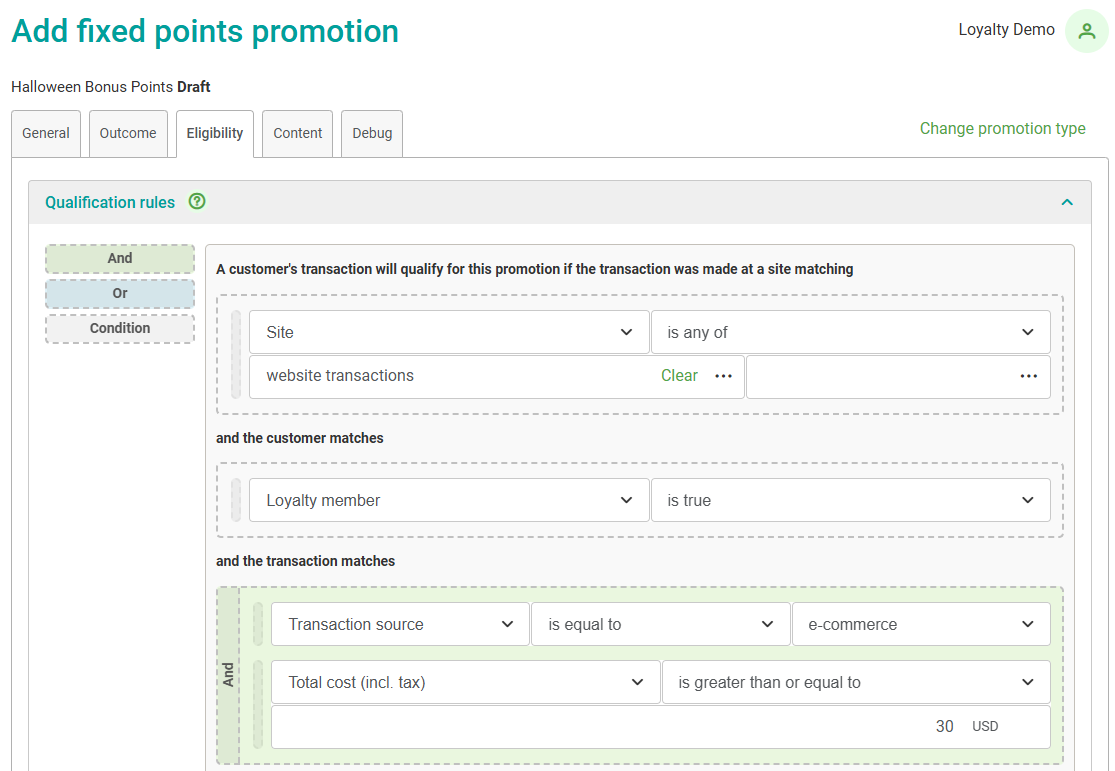The width and height of the screenshot is (1115, 771).
Task: Clear the website transactions site selection
Action: coord(679,376)
